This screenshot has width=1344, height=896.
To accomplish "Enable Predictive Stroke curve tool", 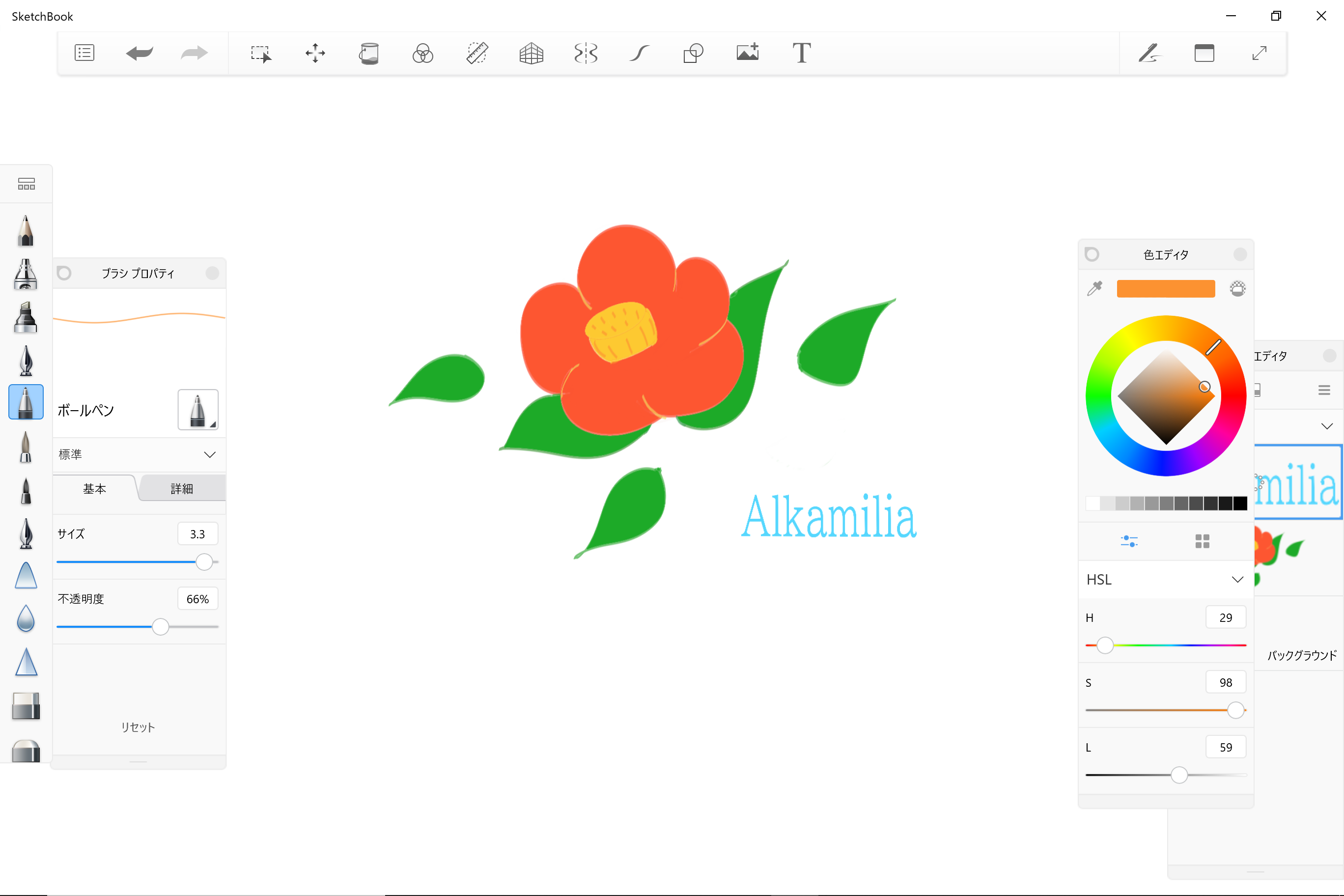I will [640, 53].
